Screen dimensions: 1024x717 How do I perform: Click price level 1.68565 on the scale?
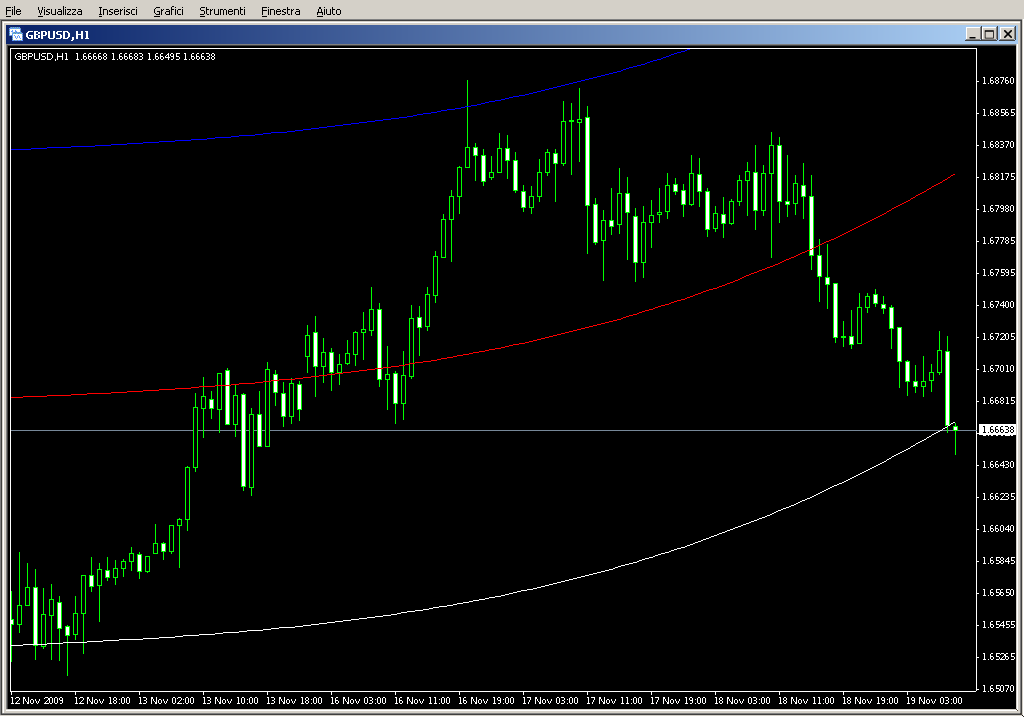(x=999, y=113)
